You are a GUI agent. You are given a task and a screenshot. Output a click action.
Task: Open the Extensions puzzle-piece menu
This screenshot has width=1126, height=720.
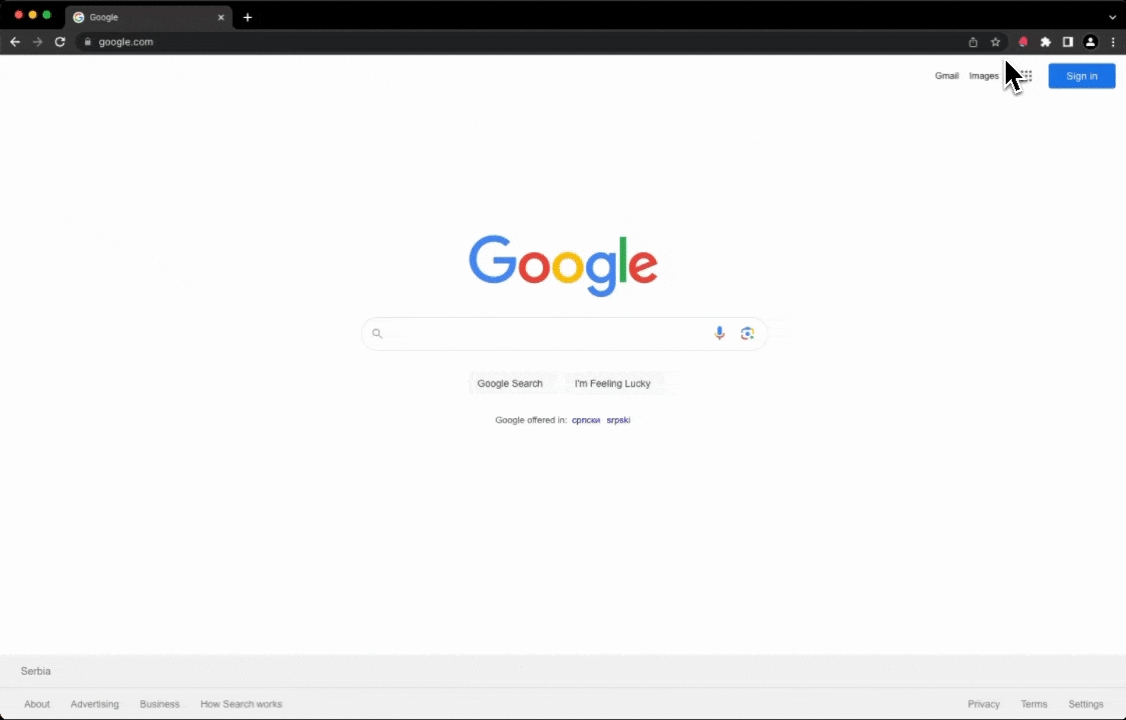pyautogui.click(x=1046, y=42)
